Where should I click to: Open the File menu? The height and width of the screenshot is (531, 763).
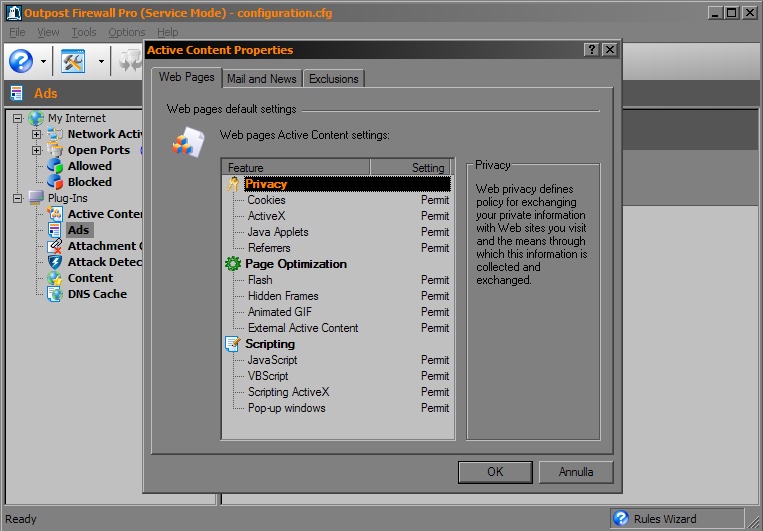point(17,32)
